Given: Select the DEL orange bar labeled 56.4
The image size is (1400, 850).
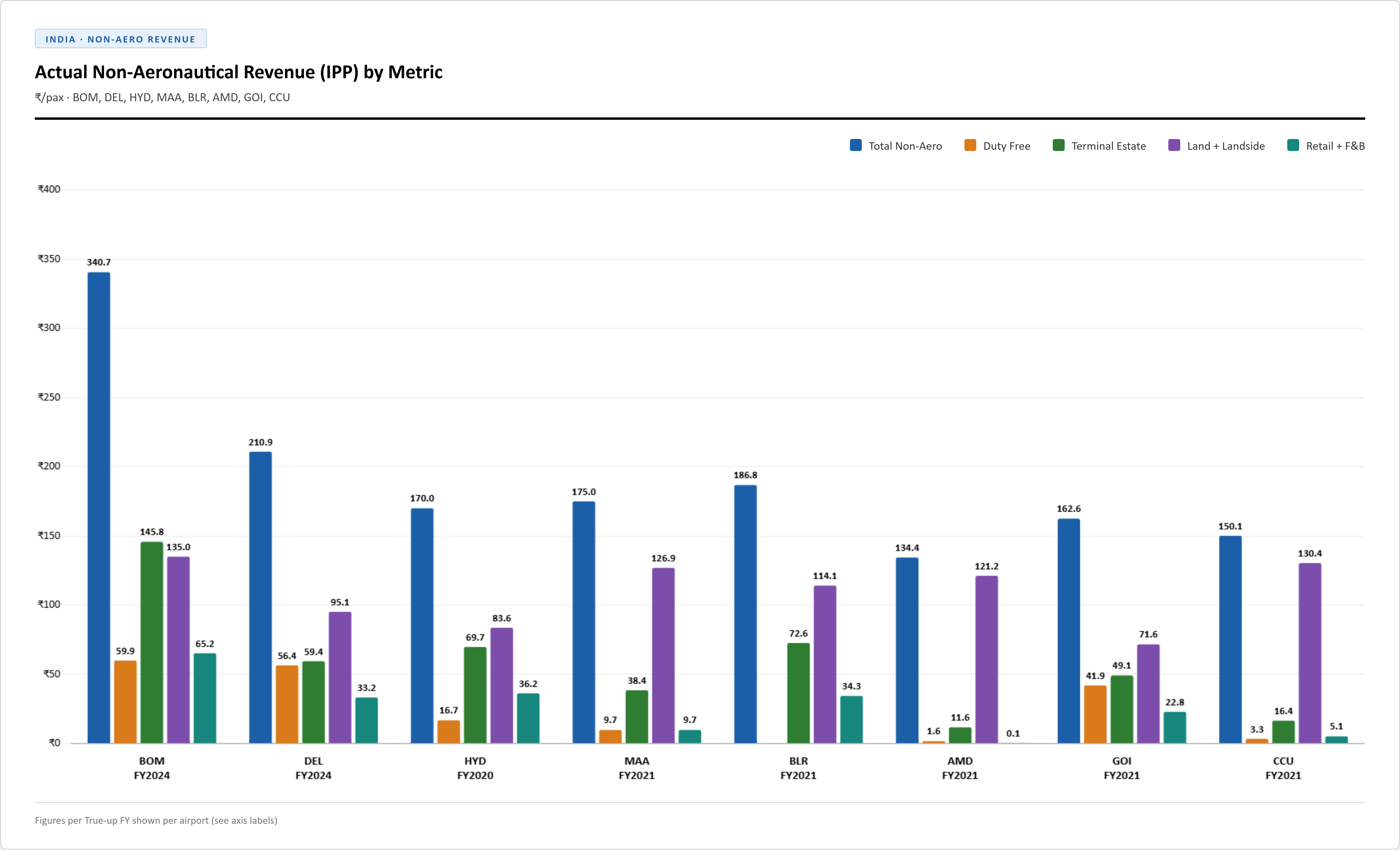Looking at the screenshot, I should pos(287,704).
